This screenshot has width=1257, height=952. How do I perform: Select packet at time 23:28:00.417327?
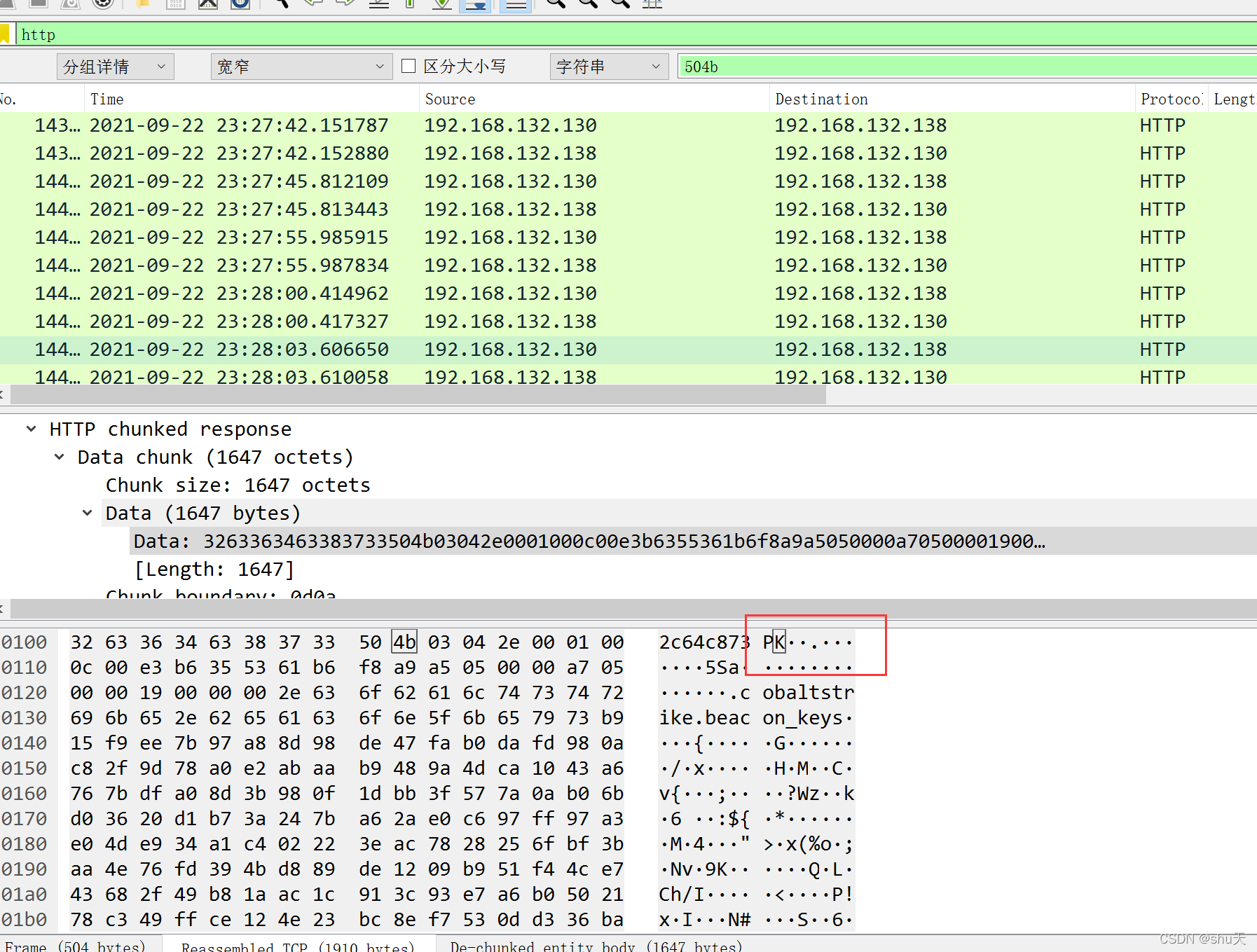tap(628, 322)
